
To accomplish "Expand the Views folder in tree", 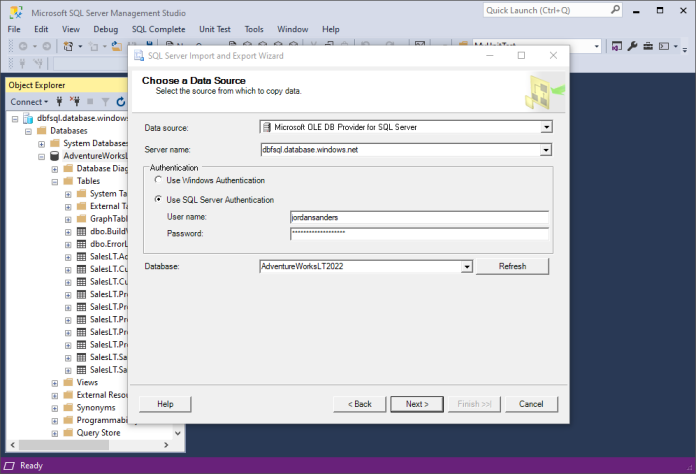I will pyautogui.click(x=55, y=382).
